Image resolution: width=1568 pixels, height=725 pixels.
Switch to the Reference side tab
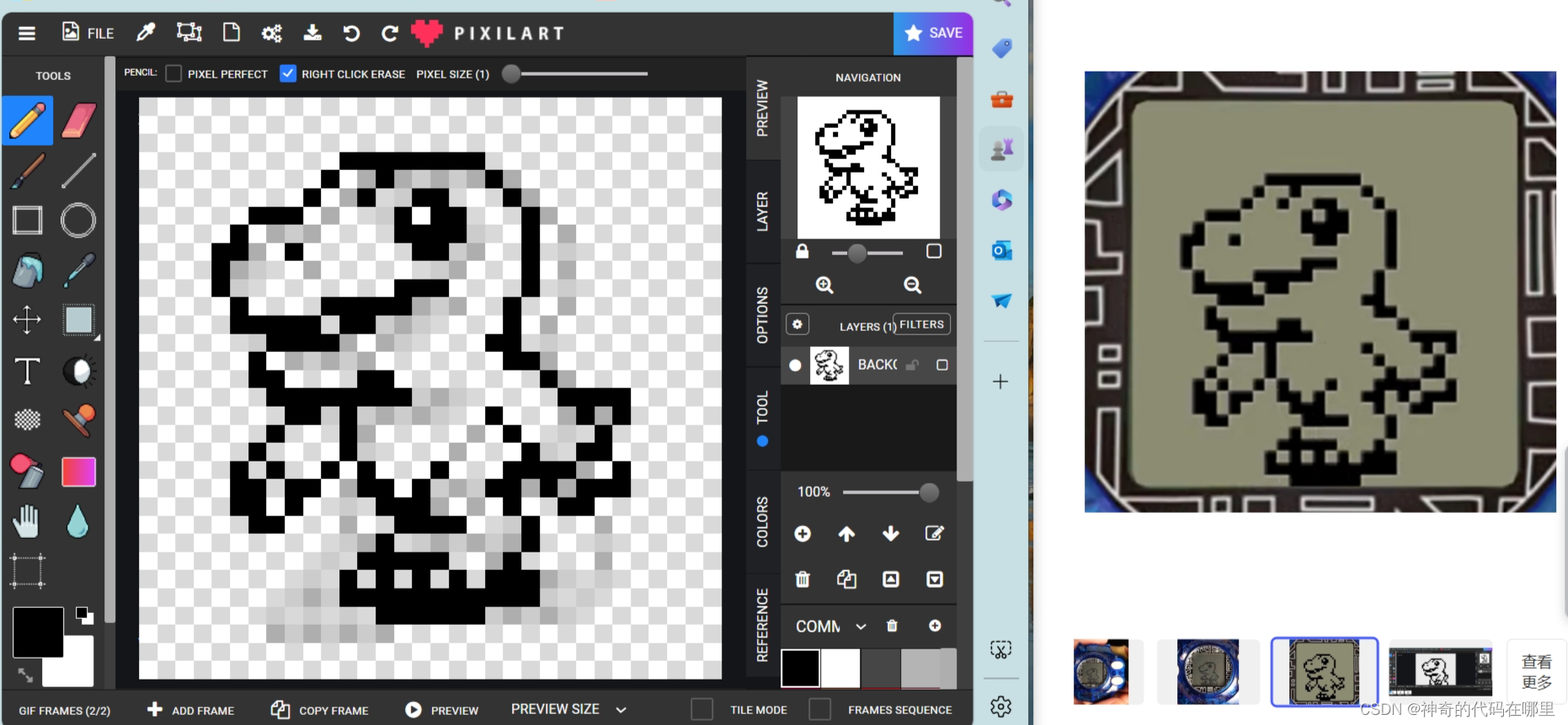762,625
